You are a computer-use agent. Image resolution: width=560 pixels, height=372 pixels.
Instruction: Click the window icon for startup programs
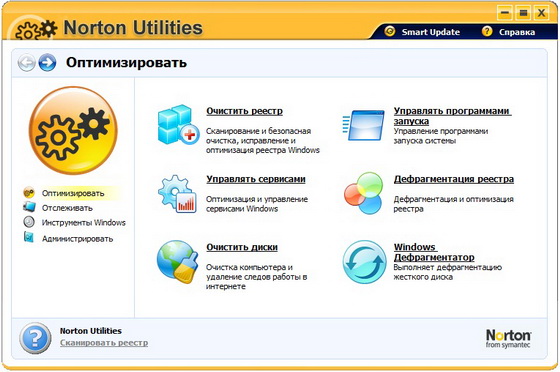click(x=364, y=125)
